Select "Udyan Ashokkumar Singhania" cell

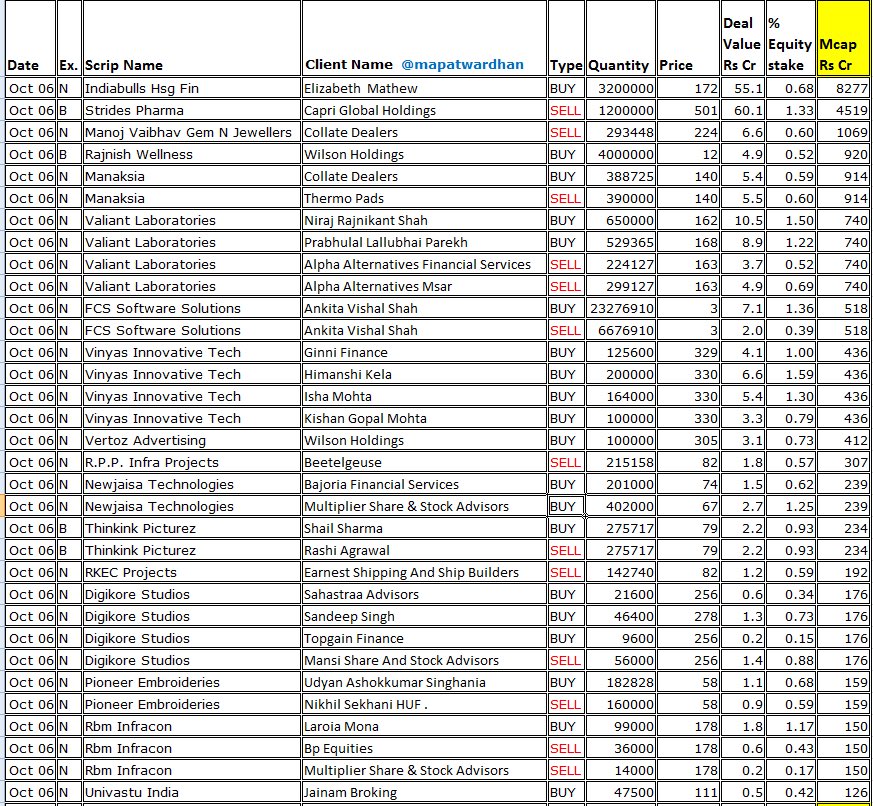tap(424, 682)
